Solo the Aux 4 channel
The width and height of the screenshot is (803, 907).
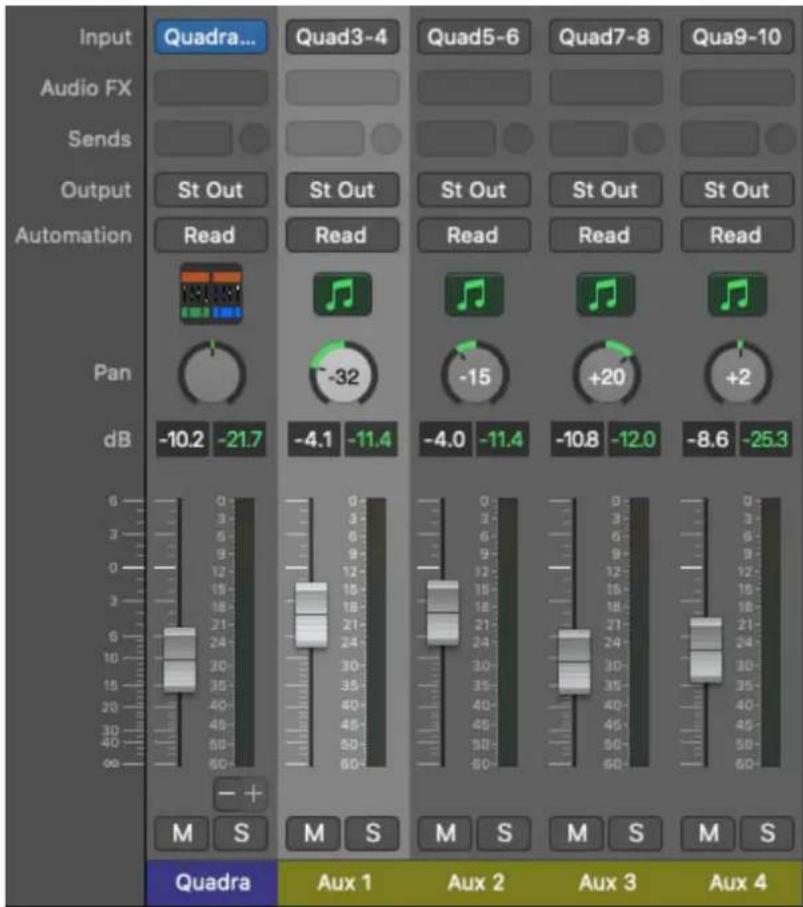tap(767, 833)
